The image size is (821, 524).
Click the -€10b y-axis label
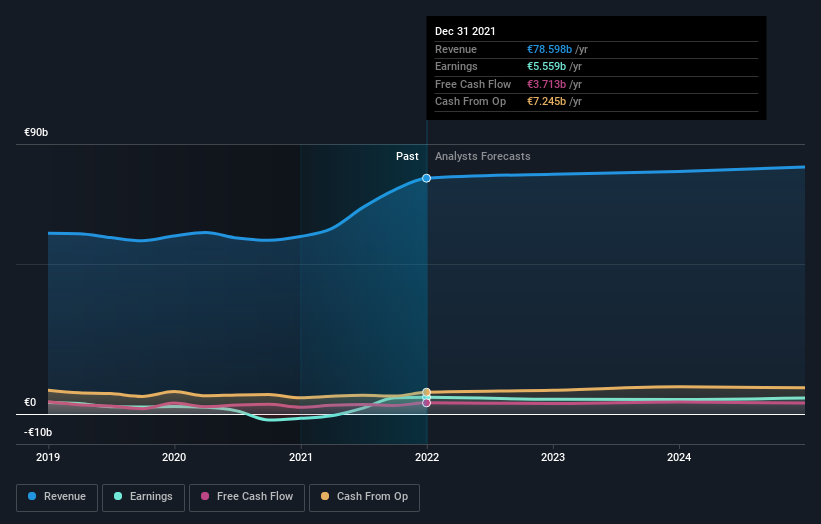(x=38, y=432)
